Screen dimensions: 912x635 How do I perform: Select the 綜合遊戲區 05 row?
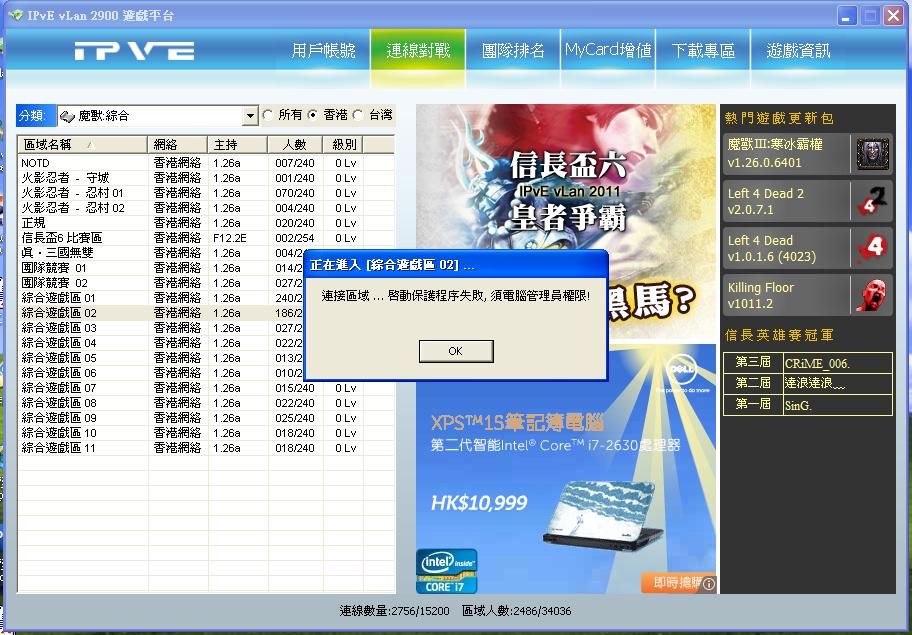[206, 358]
